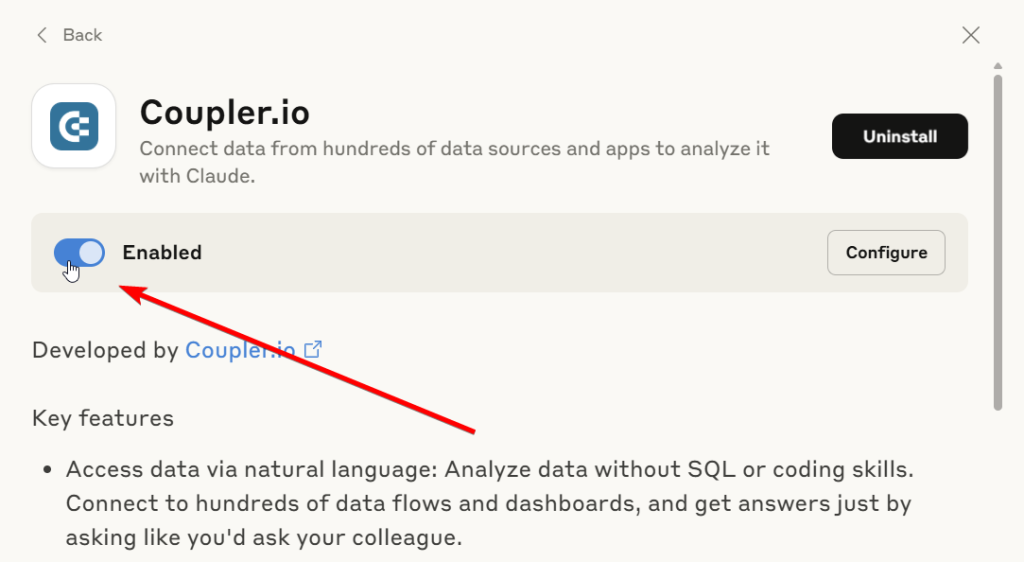Click the 'Connect data from hundreds' description text
The width and height of the screenshot is (1024, 562).
click(455, 162)
